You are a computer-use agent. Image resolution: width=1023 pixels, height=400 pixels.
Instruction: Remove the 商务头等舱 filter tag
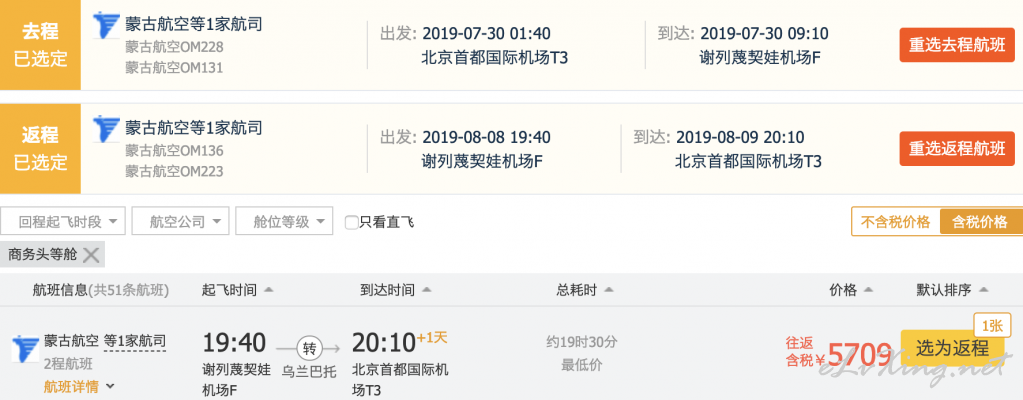coord(91,255)
